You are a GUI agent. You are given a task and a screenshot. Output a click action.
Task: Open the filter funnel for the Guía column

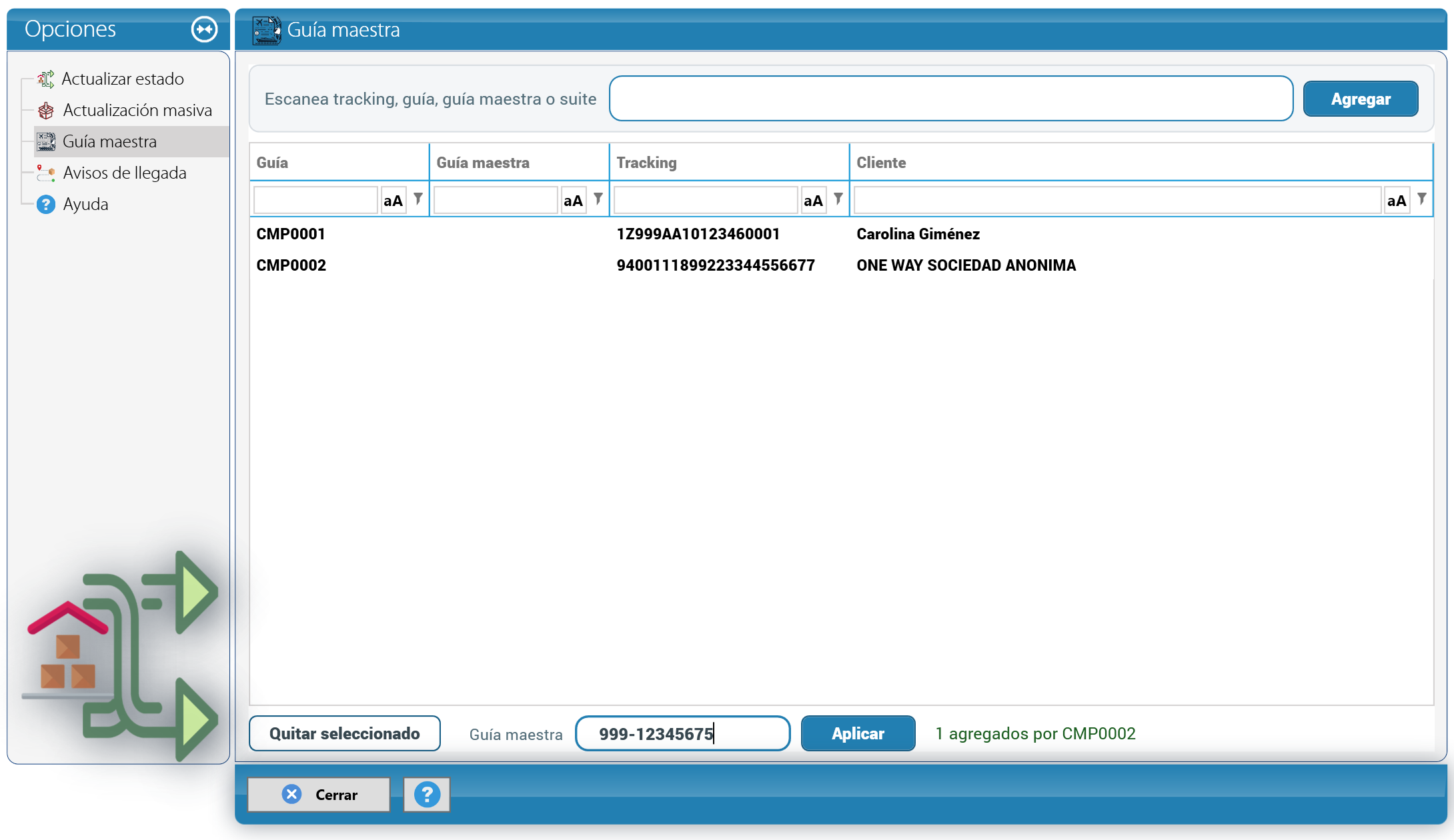418,199
